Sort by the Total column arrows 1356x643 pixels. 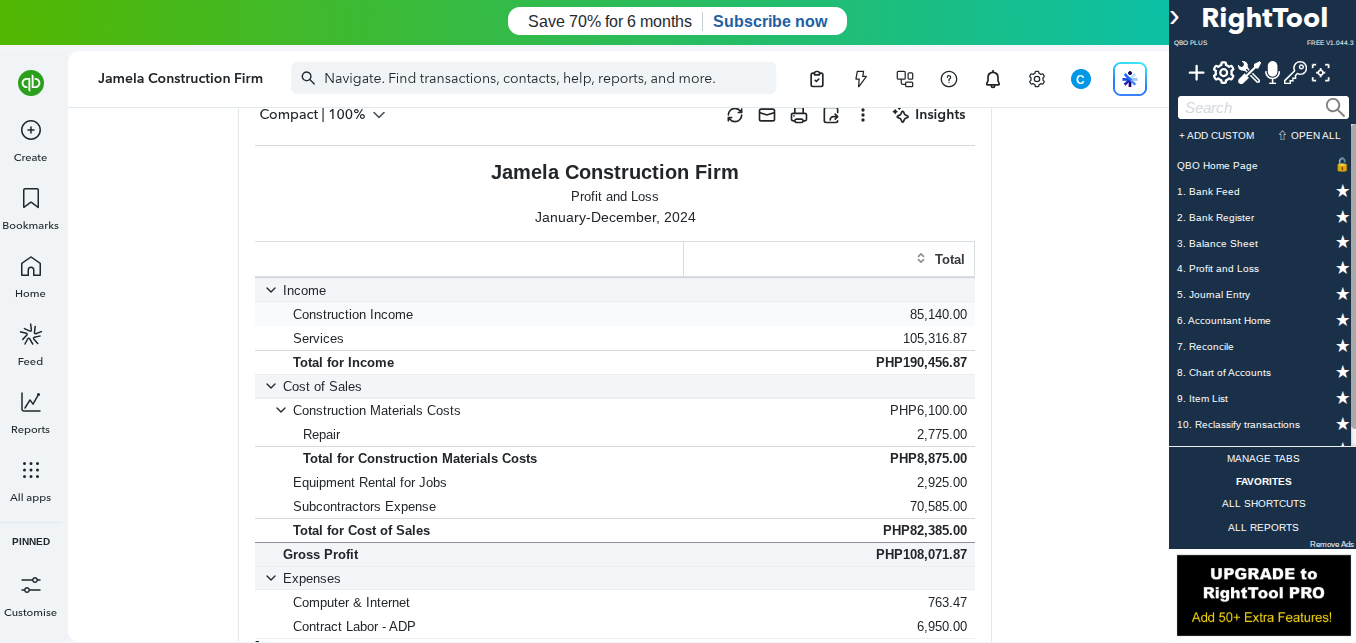click(x=921, y=259)
